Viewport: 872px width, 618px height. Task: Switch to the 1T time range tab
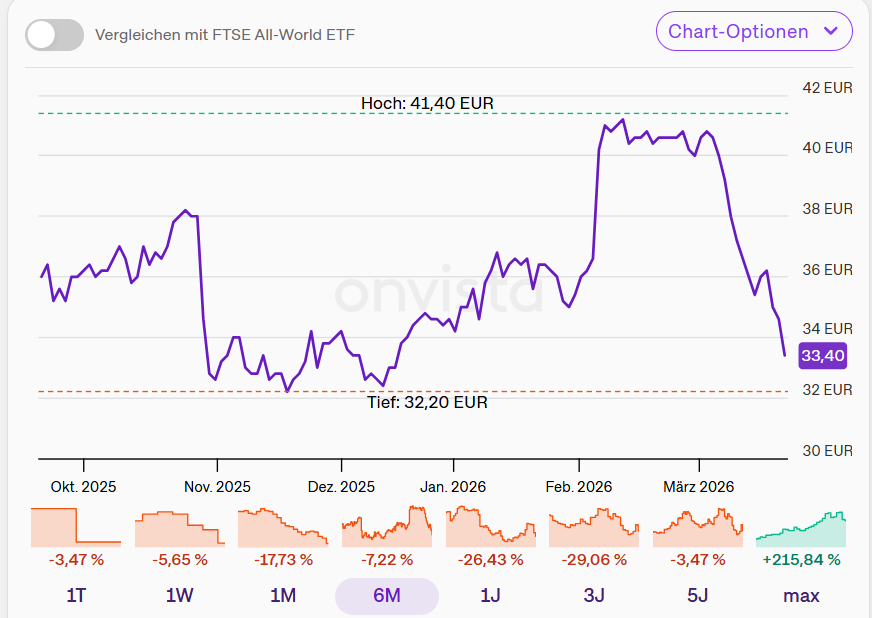click(76, 596)
